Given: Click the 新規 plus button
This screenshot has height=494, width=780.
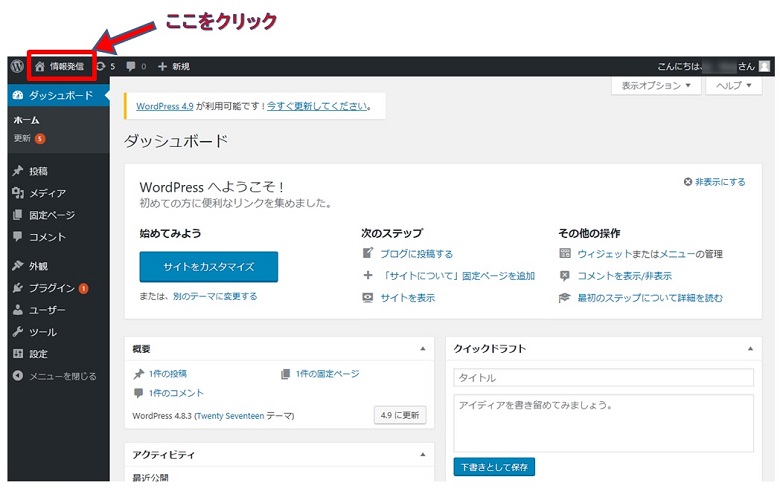Looking at the screenshot, I should [x=174, y=66].
